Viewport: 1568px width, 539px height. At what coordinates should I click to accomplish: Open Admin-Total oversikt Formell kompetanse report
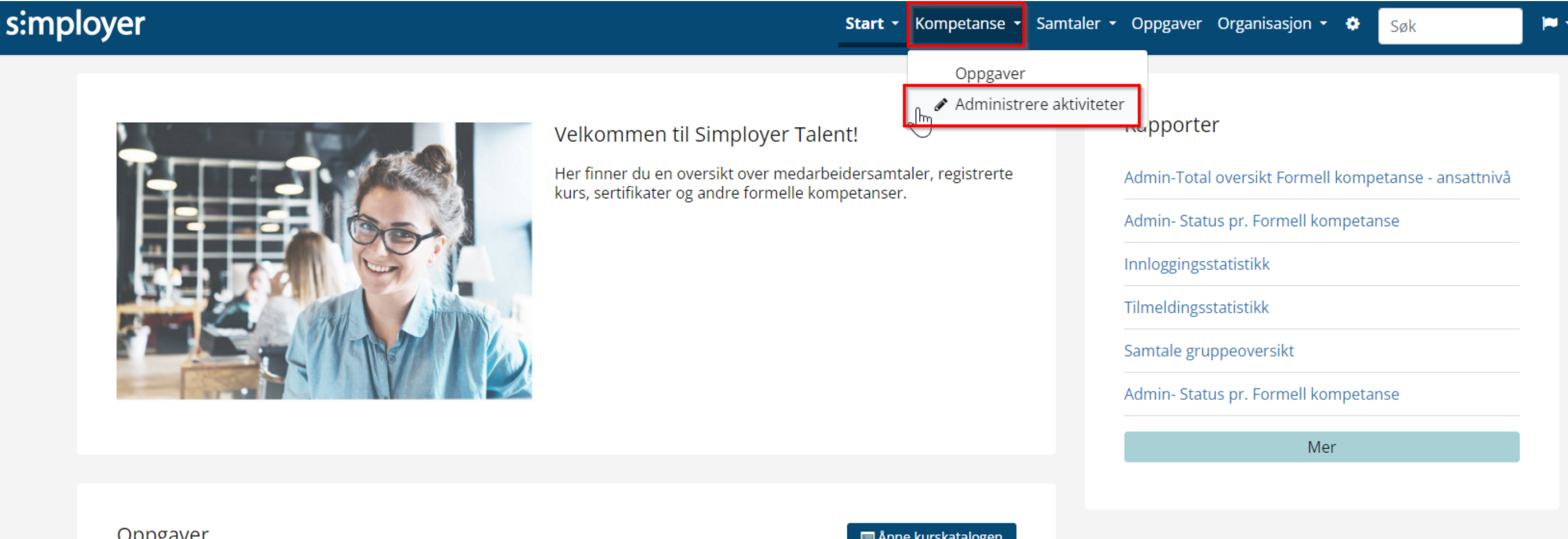coord(1316,177)
